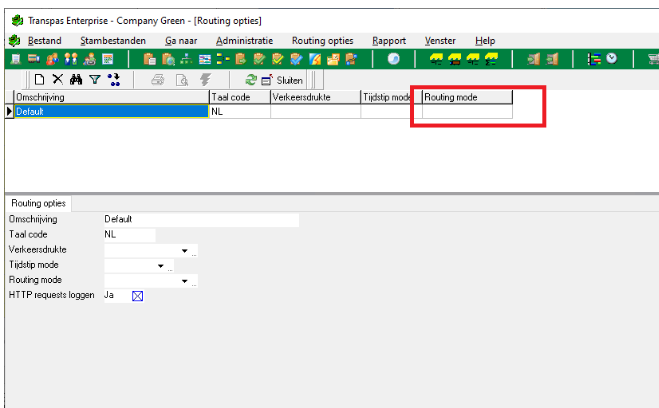Toggle the HTTP requests loggen checkbox
The image size is (659, 408).
point(138,295)
